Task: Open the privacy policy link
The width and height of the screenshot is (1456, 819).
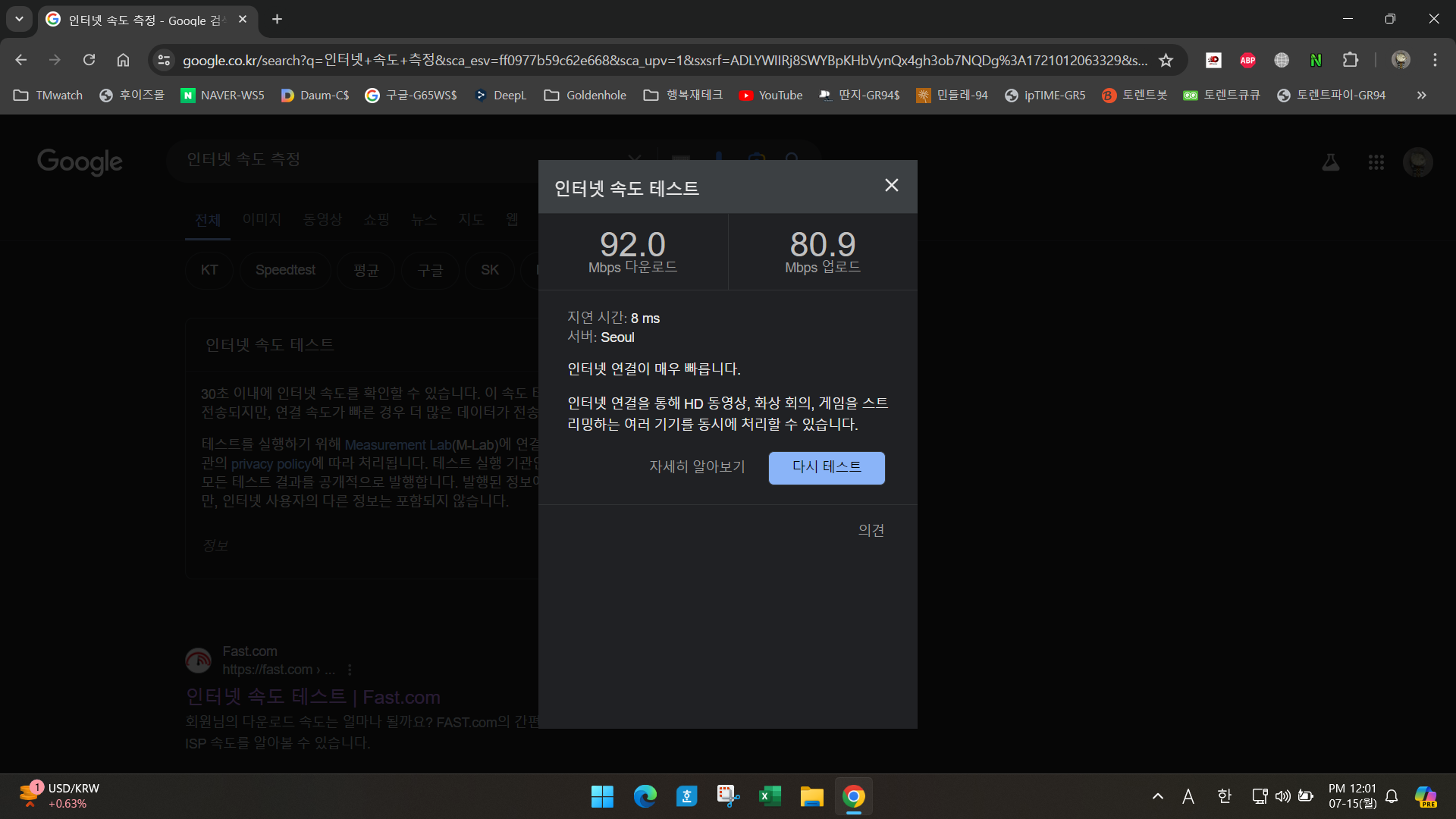Action: [271, 464]
